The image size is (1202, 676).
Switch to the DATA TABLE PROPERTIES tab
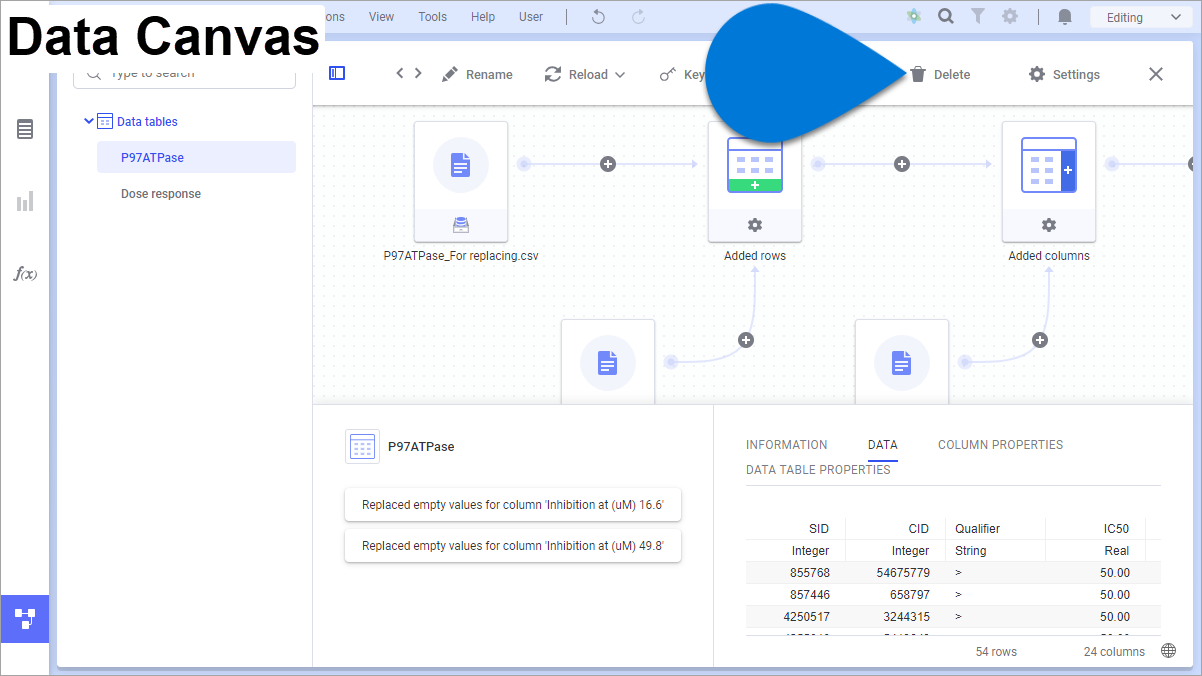[x=818, y=470]
